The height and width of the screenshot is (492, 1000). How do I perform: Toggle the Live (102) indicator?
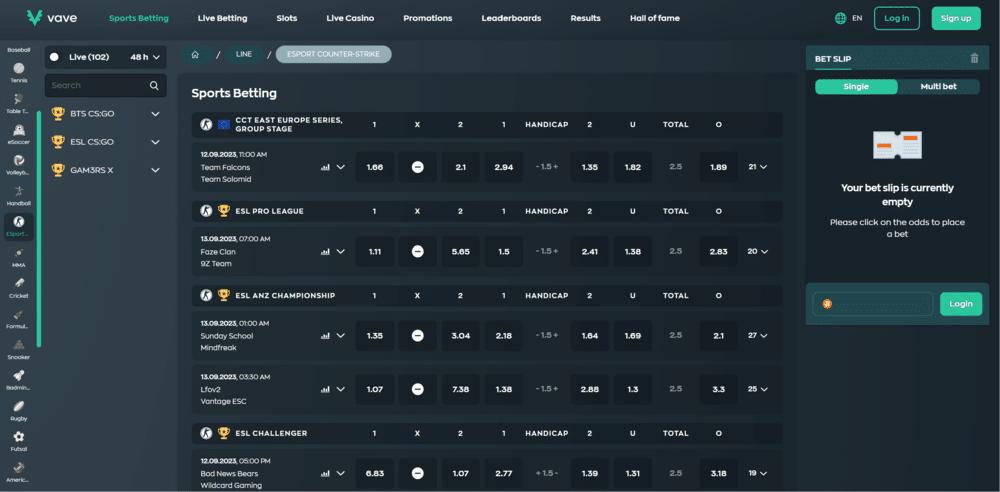click(54, 57)
